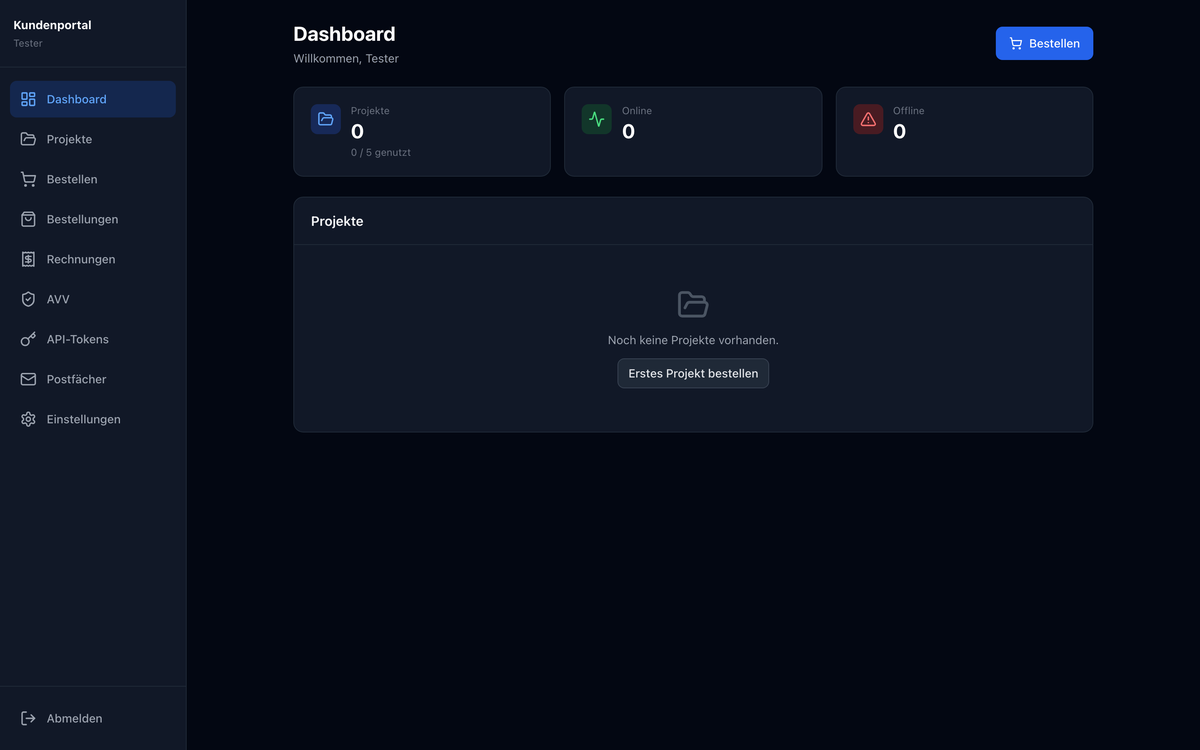1200x750 pixels.
Task: Click the blue Bestellen button at top right
Action: tap(1044, 44)
